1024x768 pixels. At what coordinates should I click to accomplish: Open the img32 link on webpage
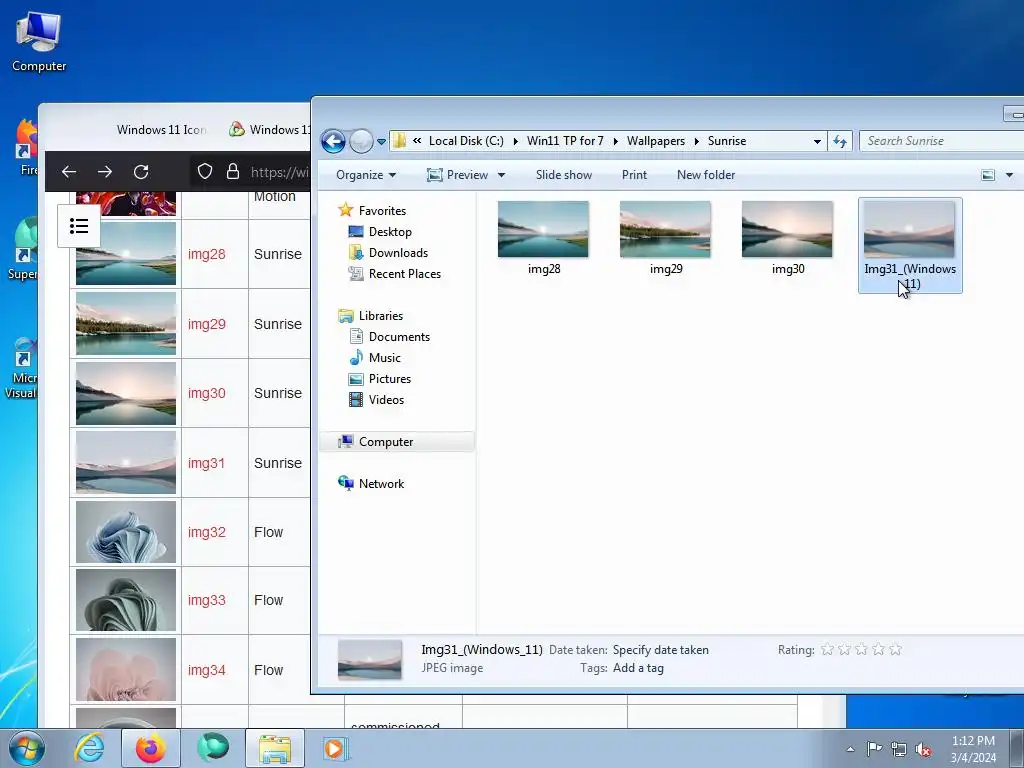pos(207,532)
